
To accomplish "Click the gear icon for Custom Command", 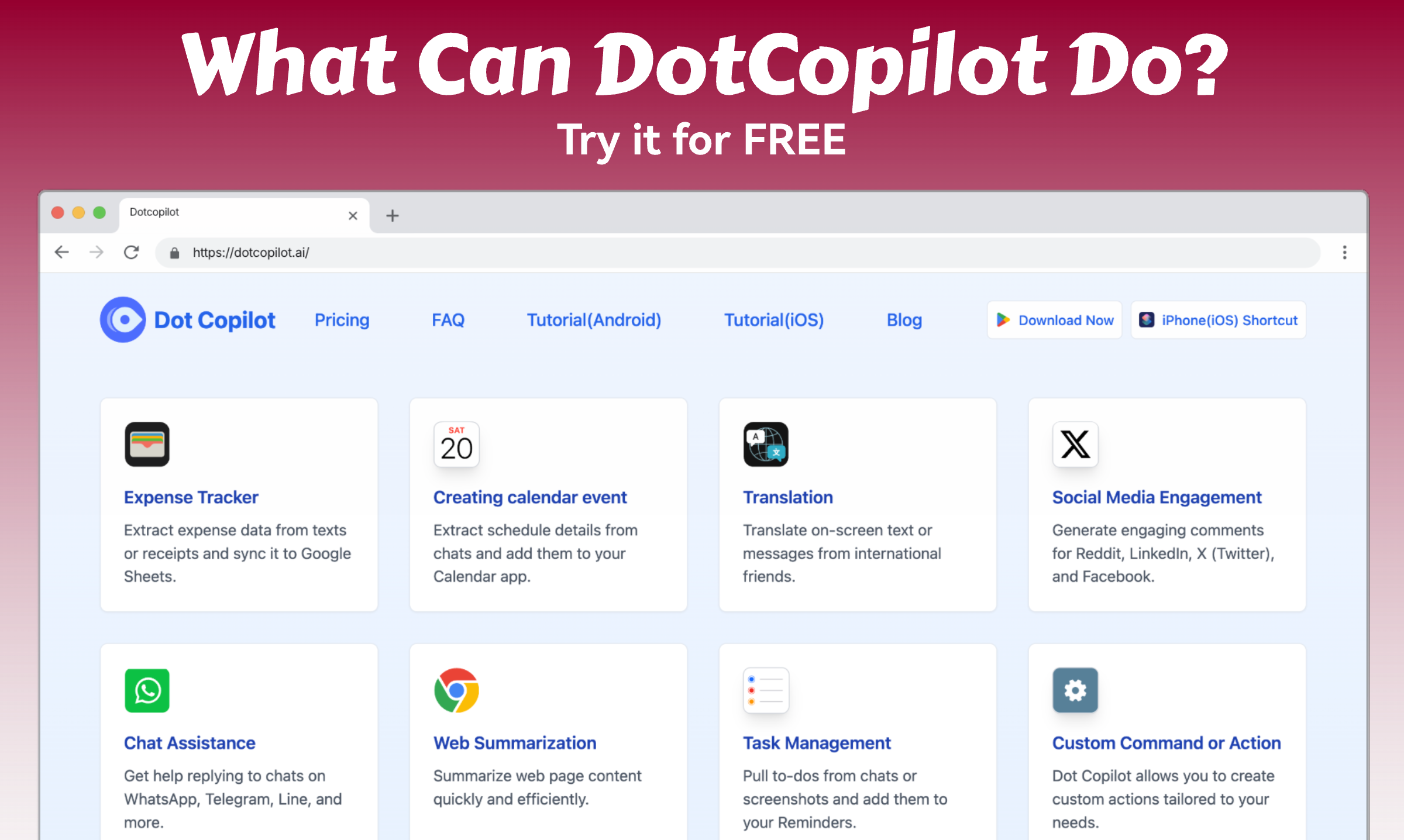I will click(1075, 690).
